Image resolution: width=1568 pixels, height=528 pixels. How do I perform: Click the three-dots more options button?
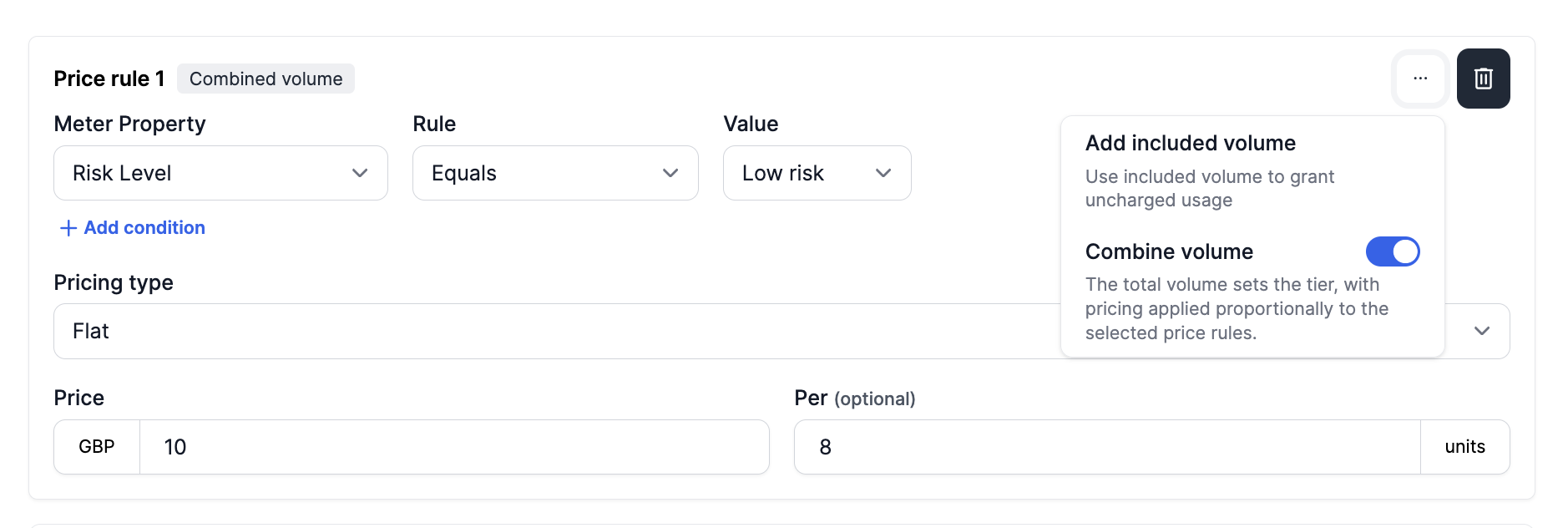pos(1419,79)
